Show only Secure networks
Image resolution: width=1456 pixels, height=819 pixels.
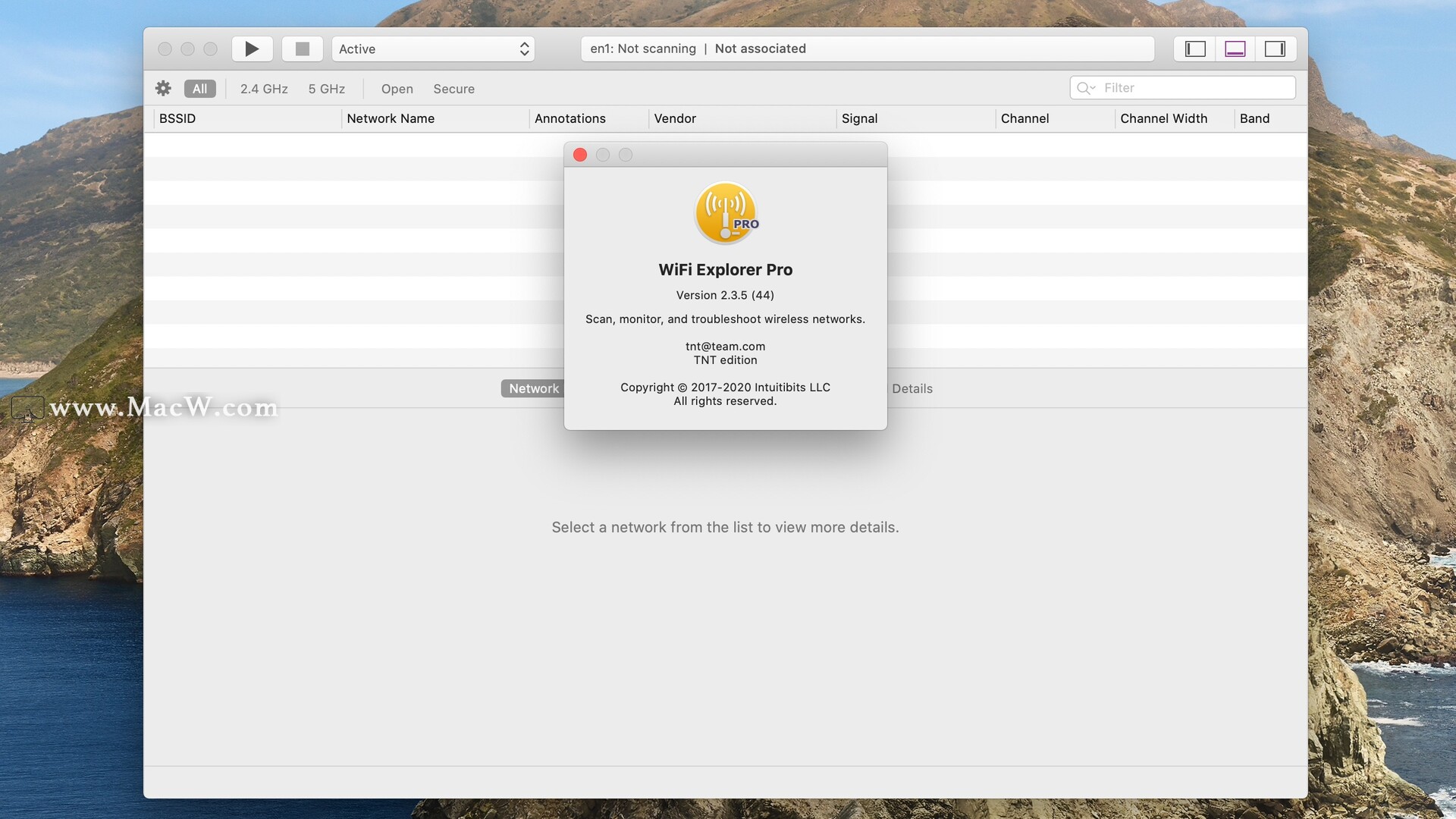pyautogui.click(x=453, y=89)
